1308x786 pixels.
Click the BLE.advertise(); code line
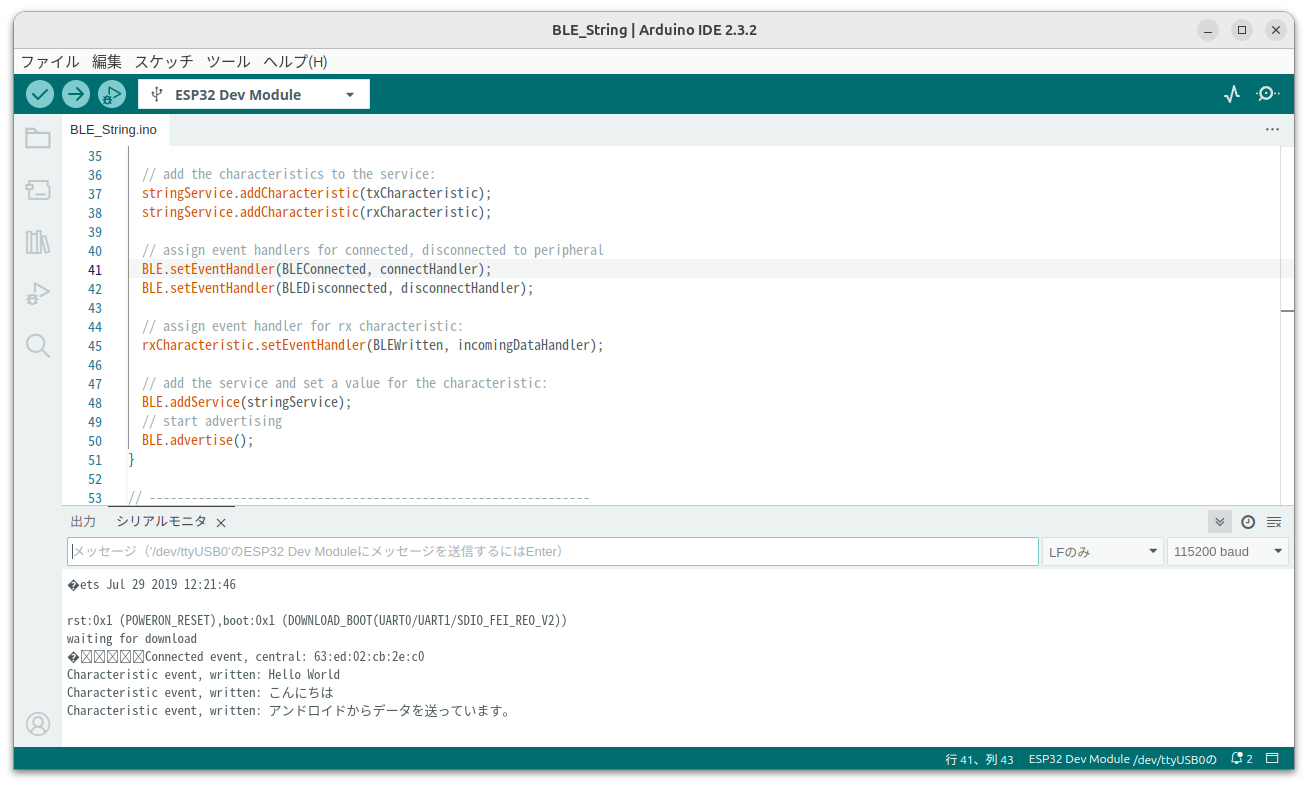point(198,441)
